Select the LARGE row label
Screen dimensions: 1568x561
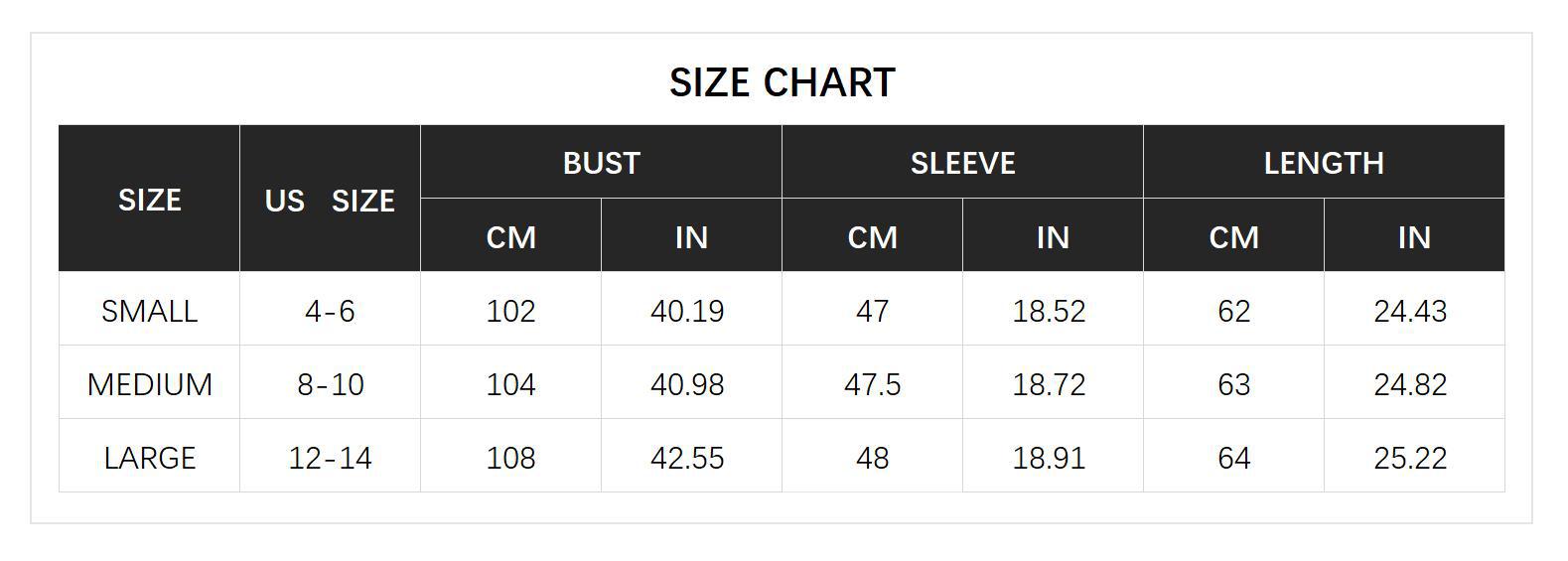point(149,457)
